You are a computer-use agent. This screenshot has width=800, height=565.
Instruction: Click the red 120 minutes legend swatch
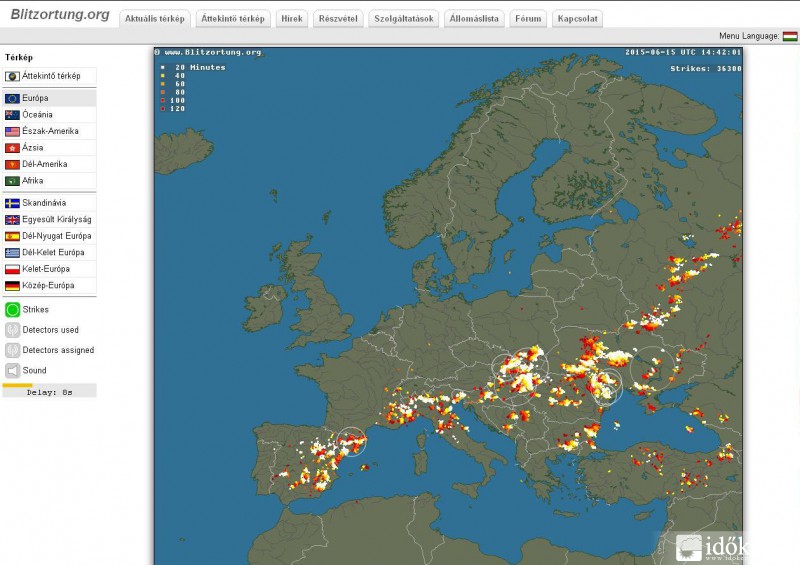(163, 109)
